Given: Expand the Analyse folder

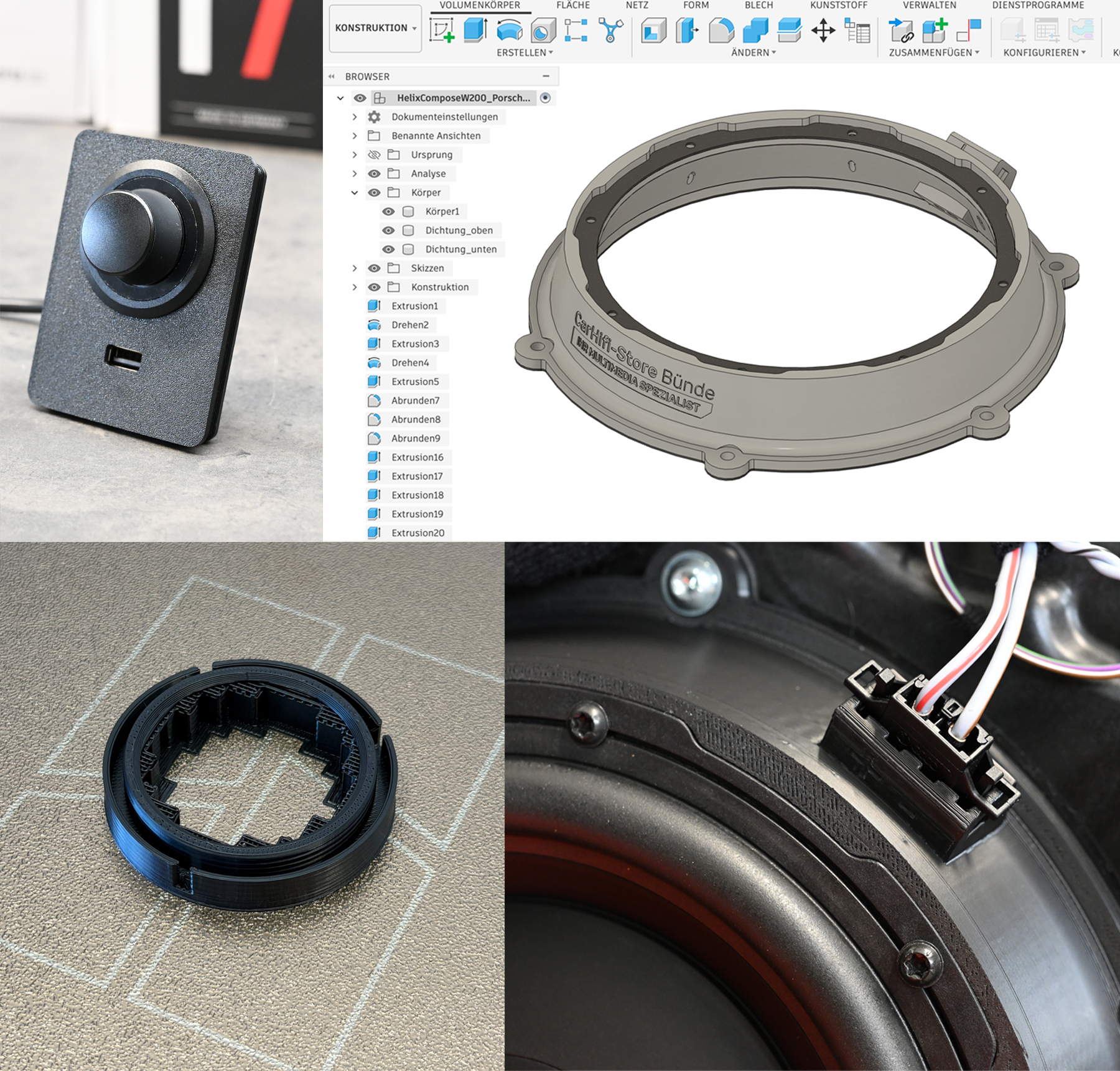Looking at the screenshot, I should [x=355, y=174].
